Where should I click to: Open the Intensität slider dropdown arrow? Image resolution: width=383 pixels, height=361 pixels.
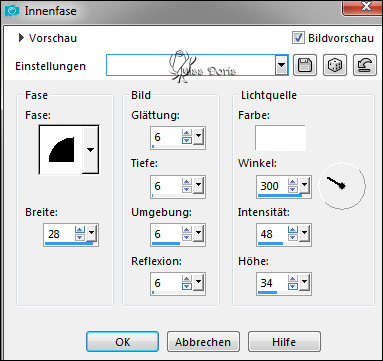tap(304, 233)
